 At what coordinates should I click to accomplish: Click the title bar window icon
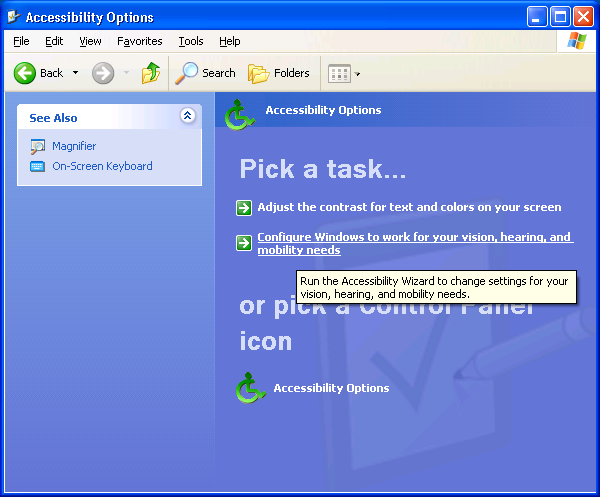click(14, 17)
